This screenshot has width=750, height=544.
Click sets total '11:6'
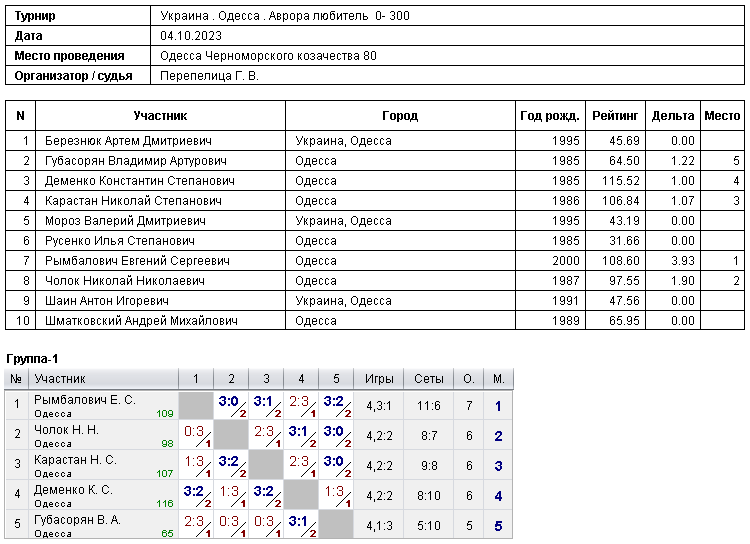[429, 406]
